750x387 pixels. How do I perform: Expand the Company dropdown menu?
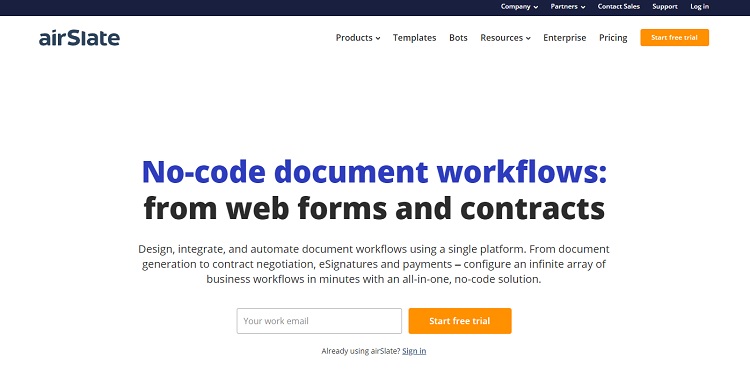point(519,7)
